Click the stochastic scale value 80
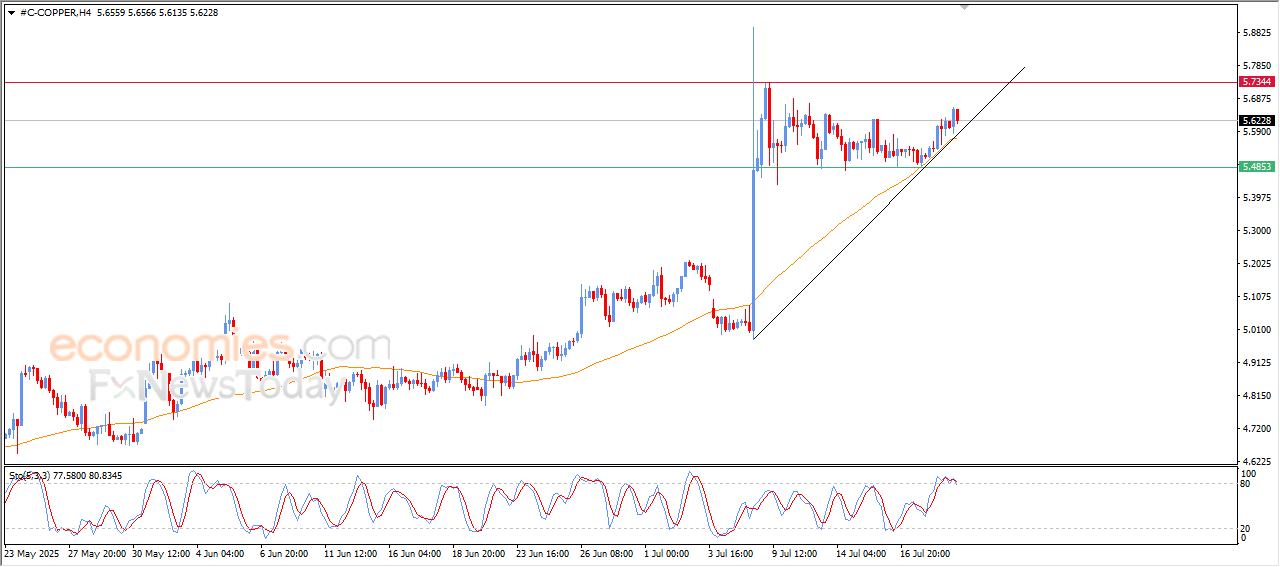The image size is (1280, 567). 1246,484
